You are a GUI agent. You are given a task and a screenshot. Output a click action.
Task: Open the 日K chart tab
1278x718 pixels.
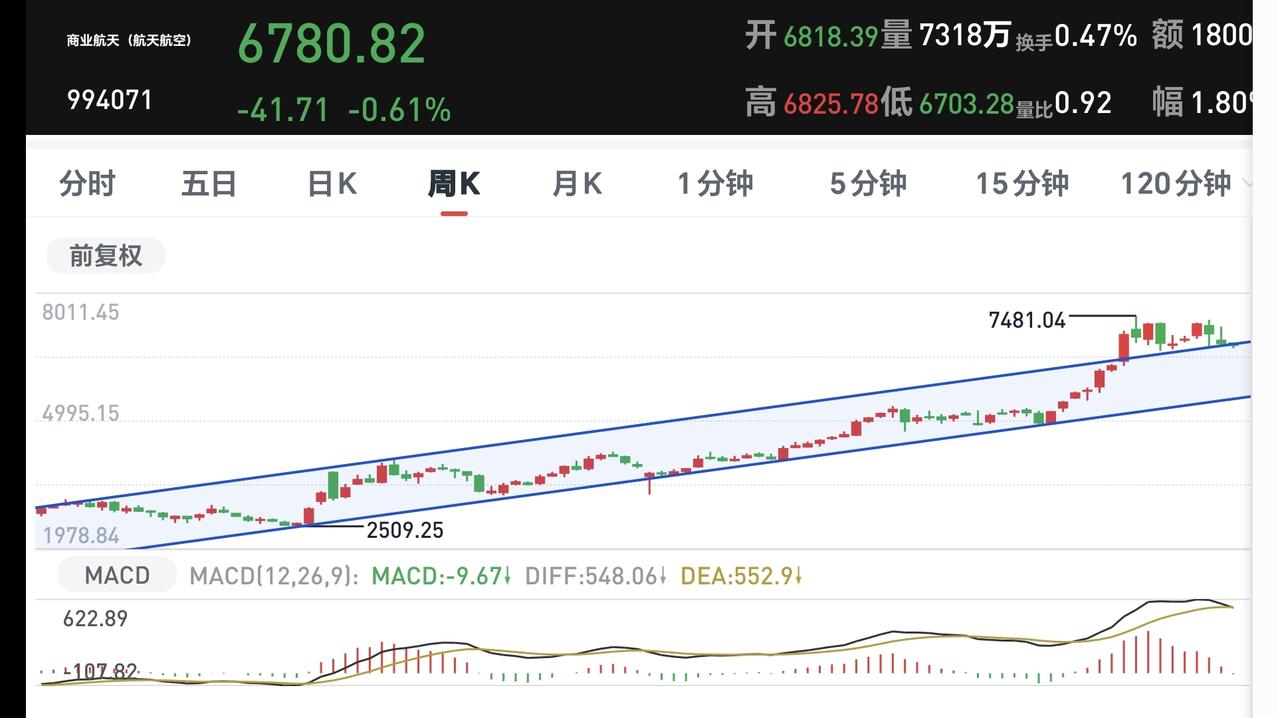[x=332, y=184]
